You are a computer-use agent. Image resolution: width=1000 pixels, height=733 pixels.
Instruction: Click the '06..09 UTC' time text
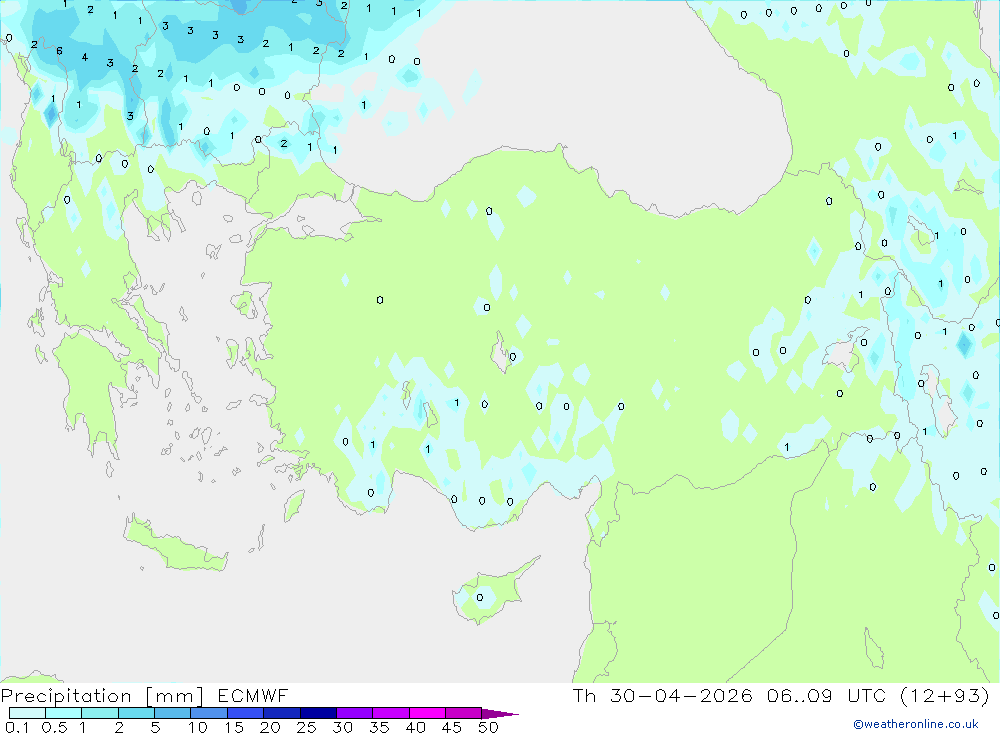(827, 695)
